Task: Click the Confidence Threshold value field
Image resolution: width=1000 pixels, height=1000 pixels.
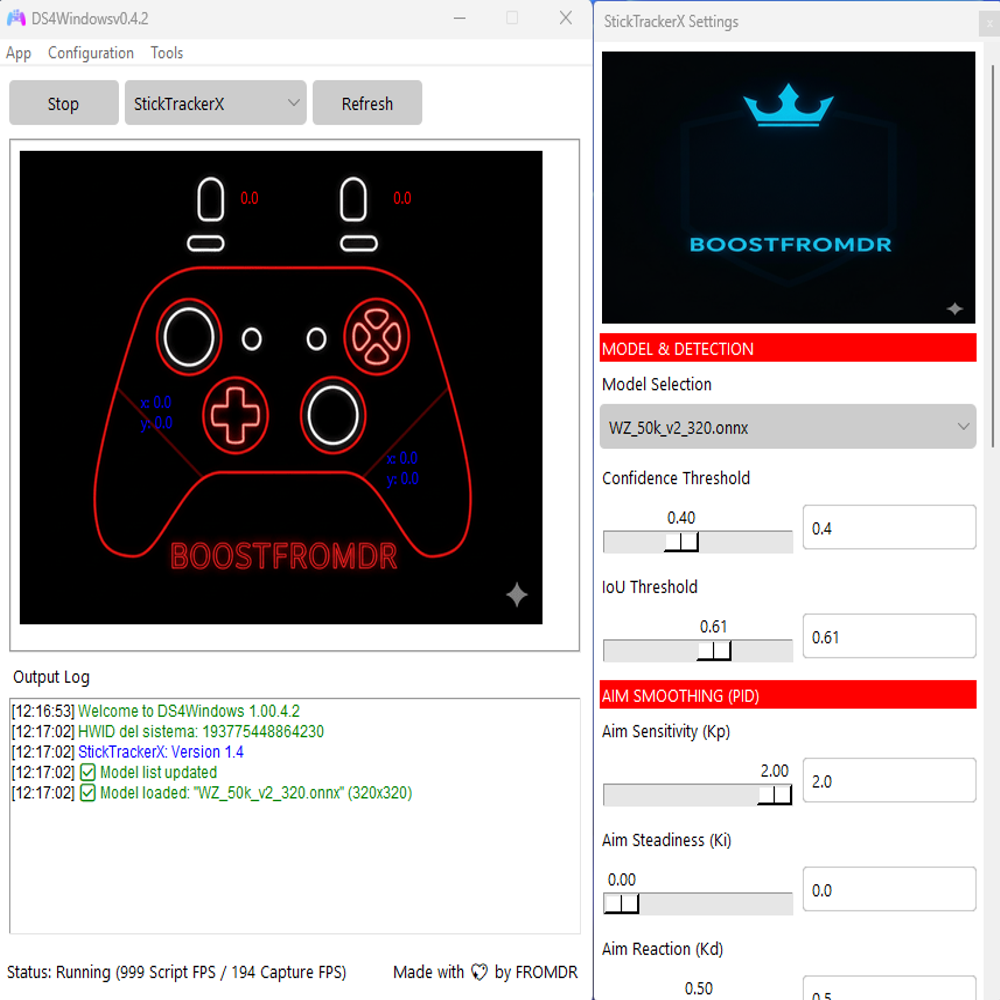Action: coord(889,527)
